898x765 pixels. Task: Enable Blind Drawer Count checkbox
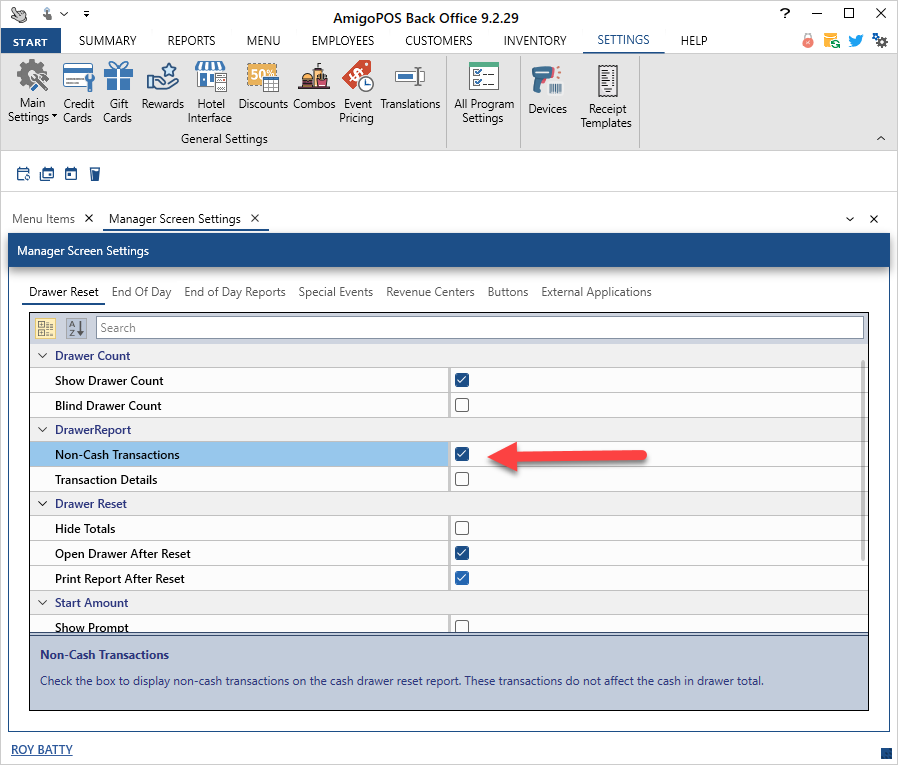click(462, 405)
